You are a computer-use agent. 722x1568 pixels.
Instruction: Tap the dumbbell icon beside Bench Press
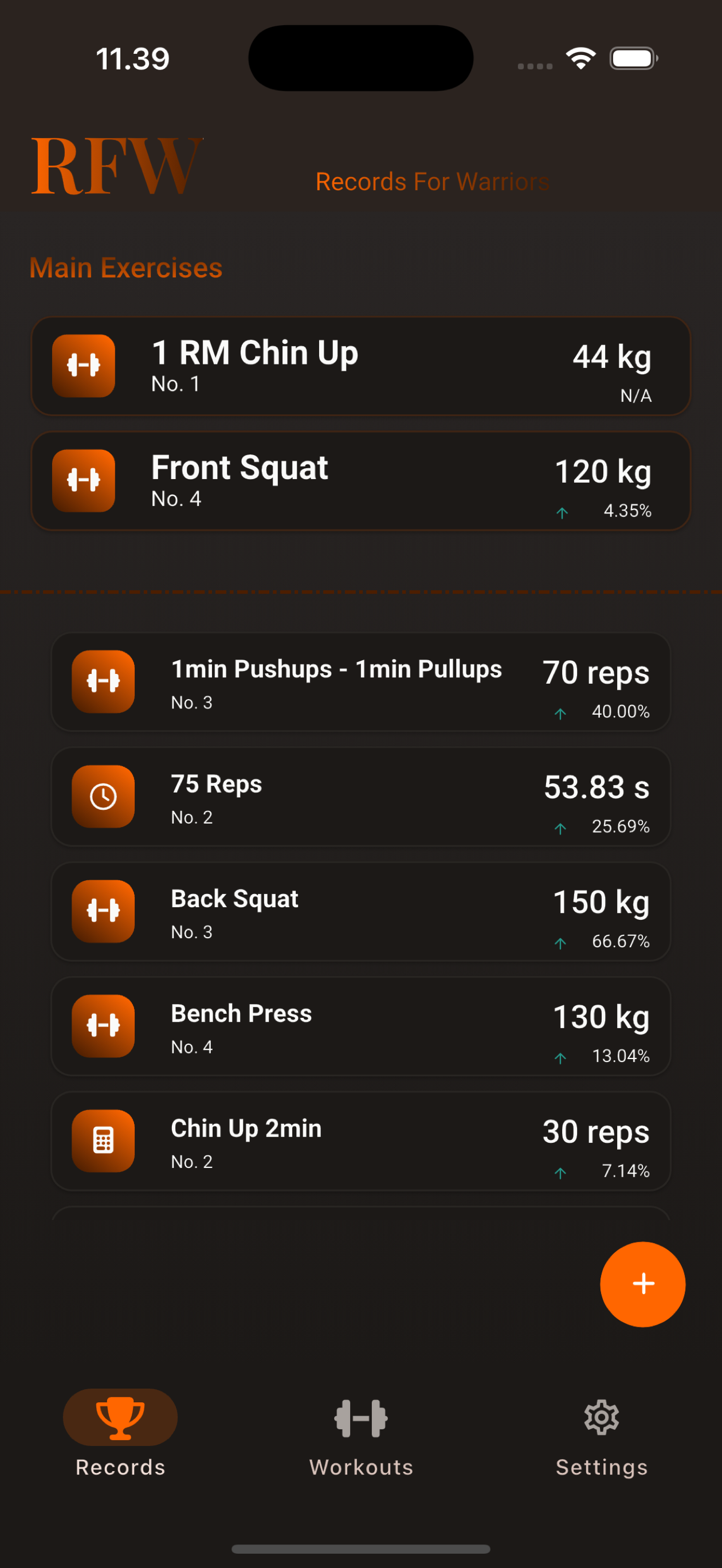pyautogui.click(x=103, y=1026)
